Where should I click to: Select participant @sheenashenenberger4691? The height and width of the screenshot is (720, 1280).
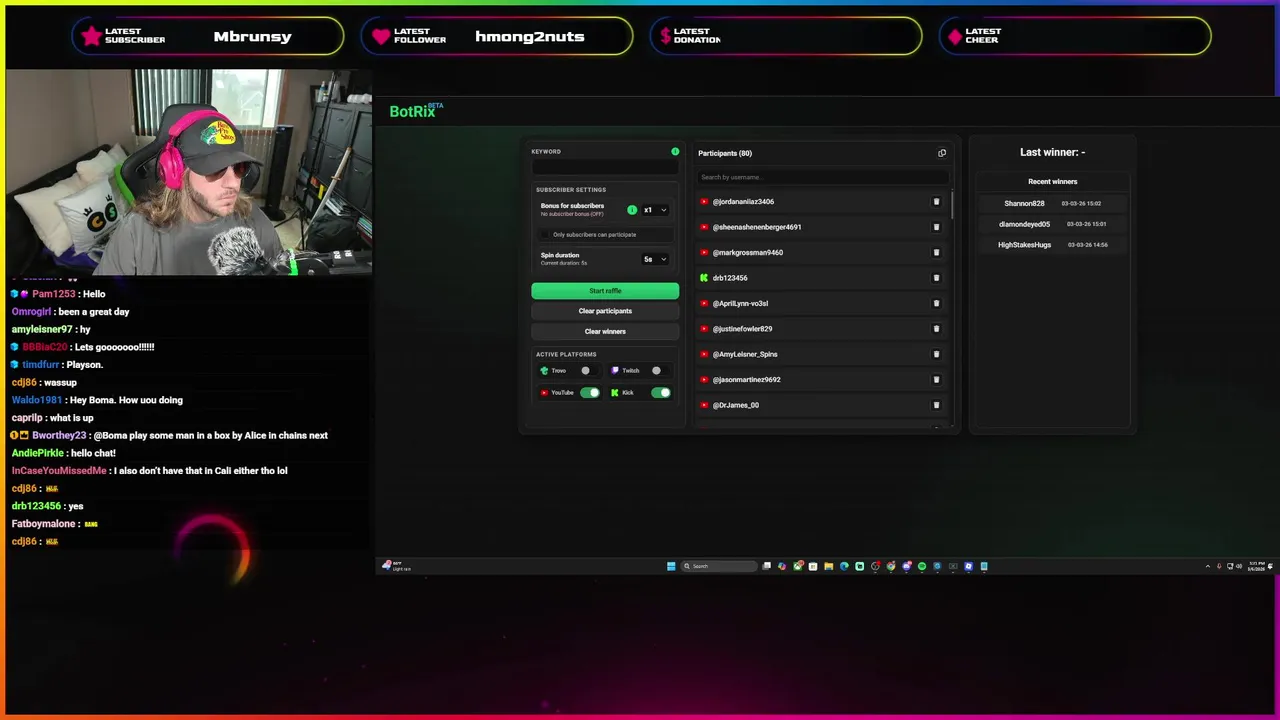[x=756, y=227]
